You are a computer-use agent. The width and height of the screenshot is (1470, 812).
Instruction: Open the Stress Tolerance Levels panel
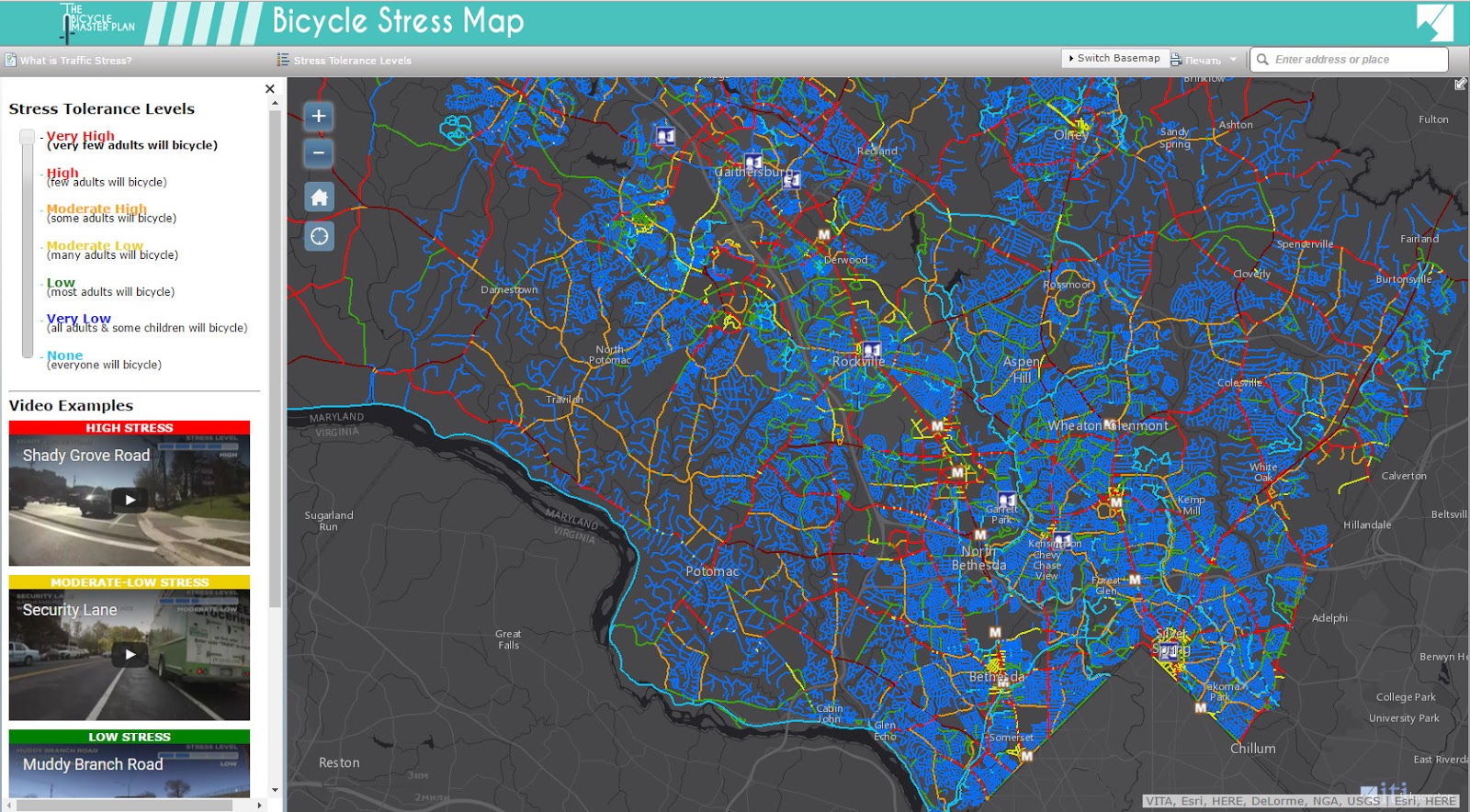click(353, 61)
